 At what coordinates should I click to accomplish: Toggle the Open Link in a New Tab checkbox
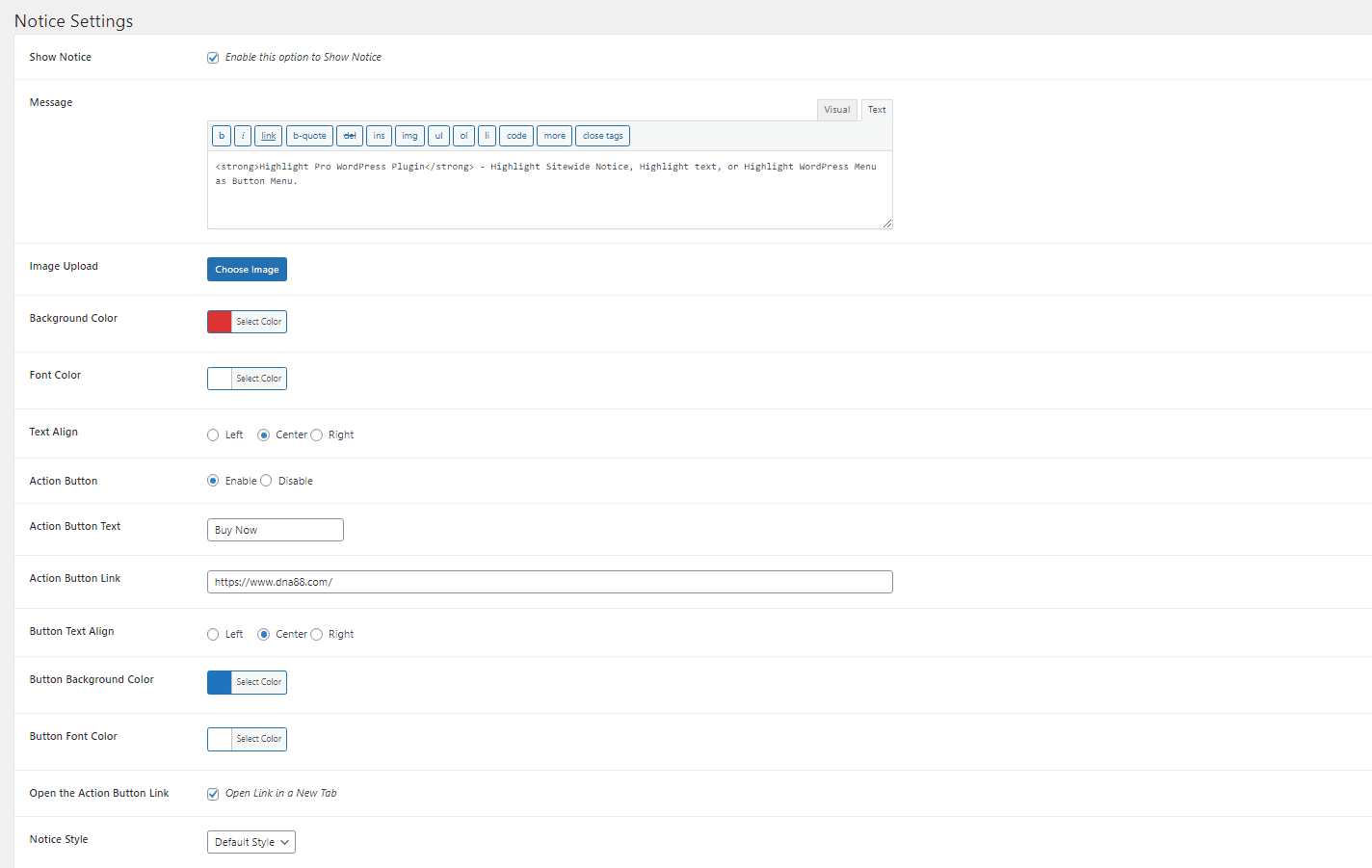pos(213,794)
